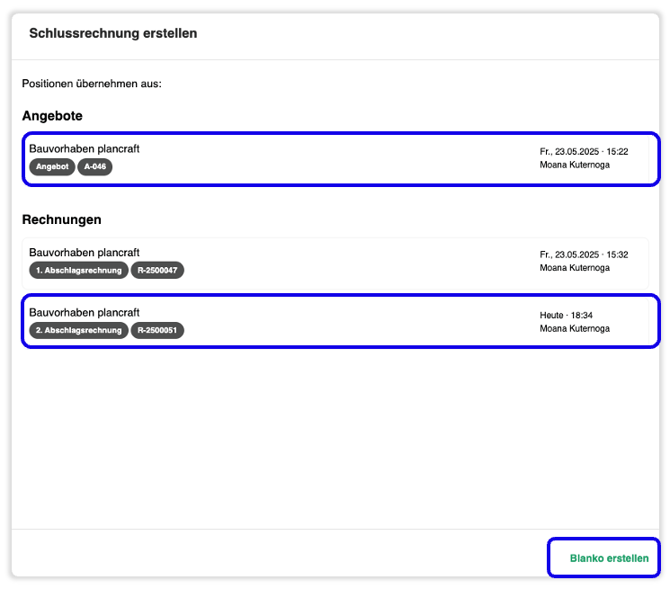
Task: Click the R-2500047 badge
Action: click(157, 270)
